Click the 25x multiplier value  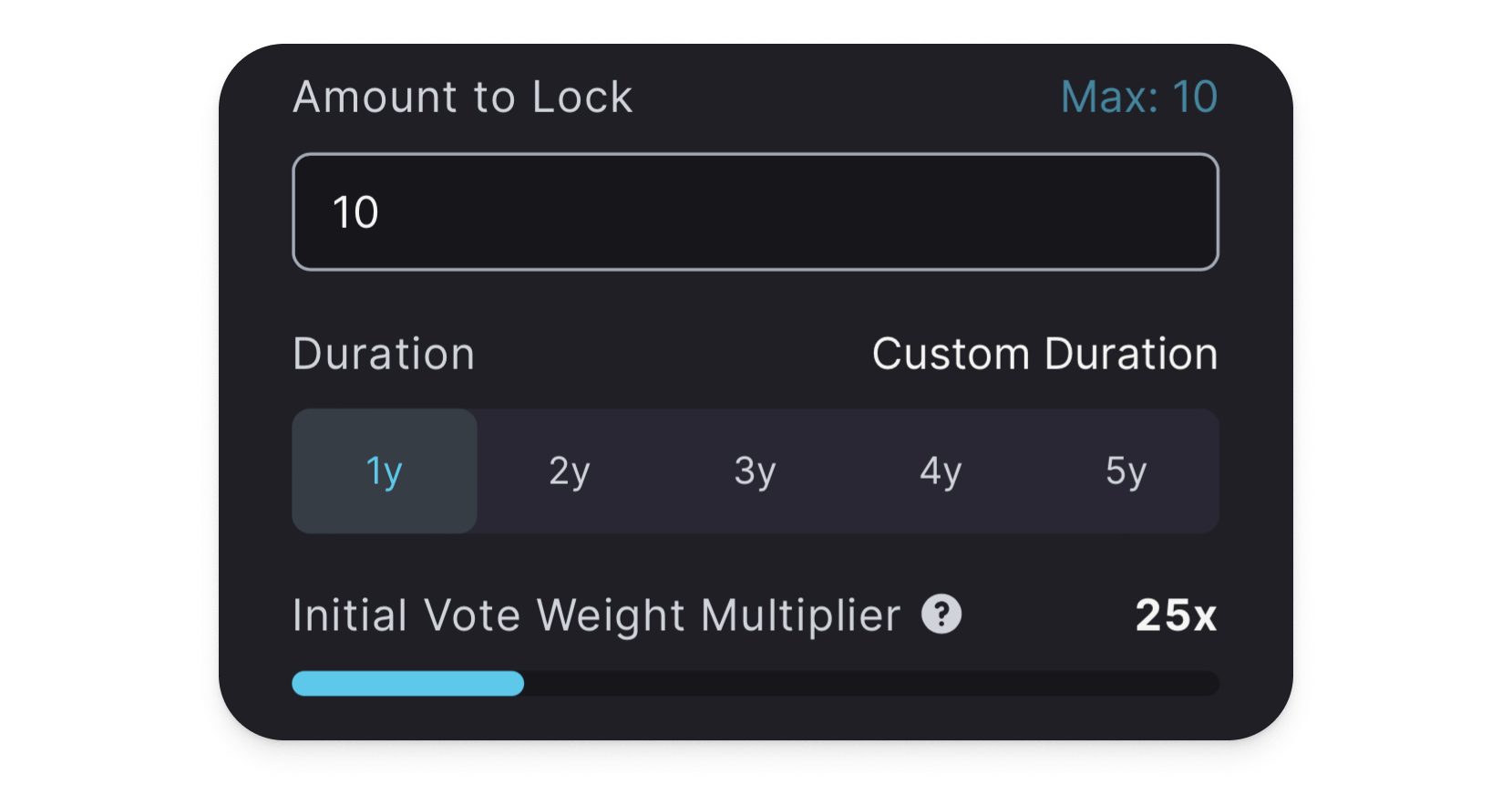point(1176,615)
